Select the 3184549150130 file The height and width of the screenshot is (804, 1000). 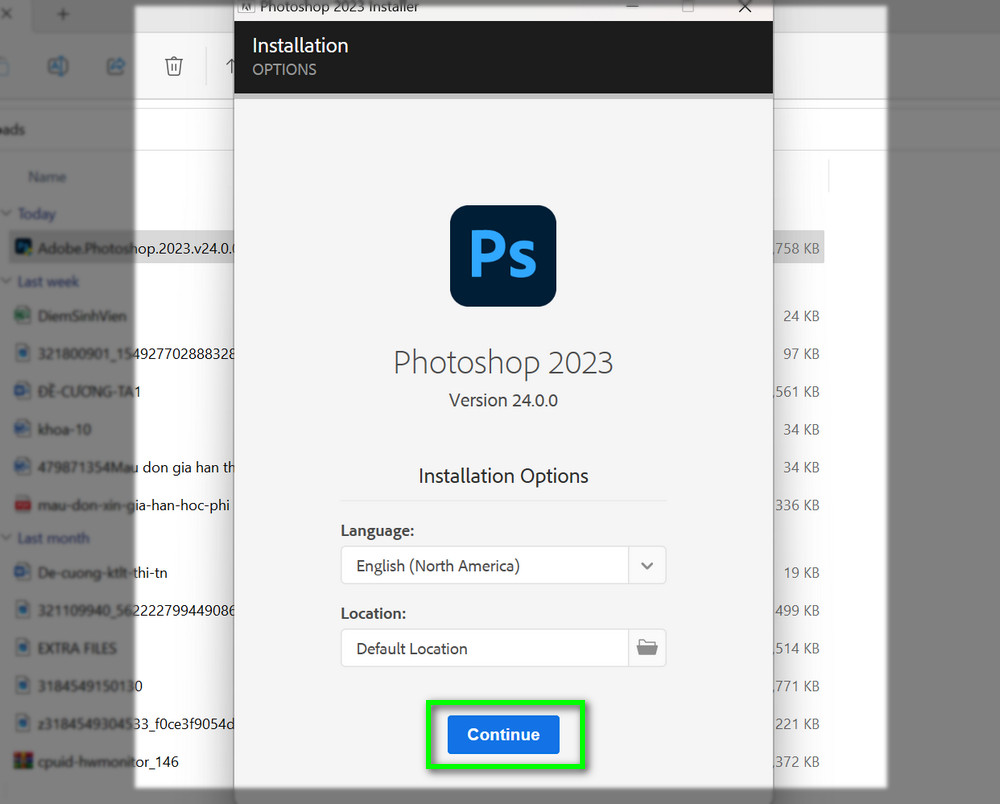tap(90, 686)
